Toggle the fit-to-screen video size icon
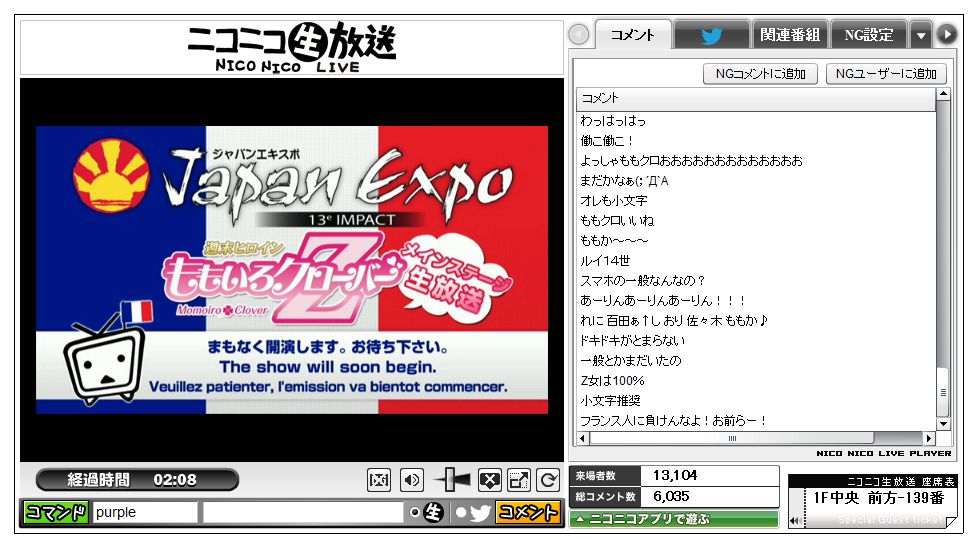Image resolution: width=980 pixels, height=539 pixels. click(379, 480)
